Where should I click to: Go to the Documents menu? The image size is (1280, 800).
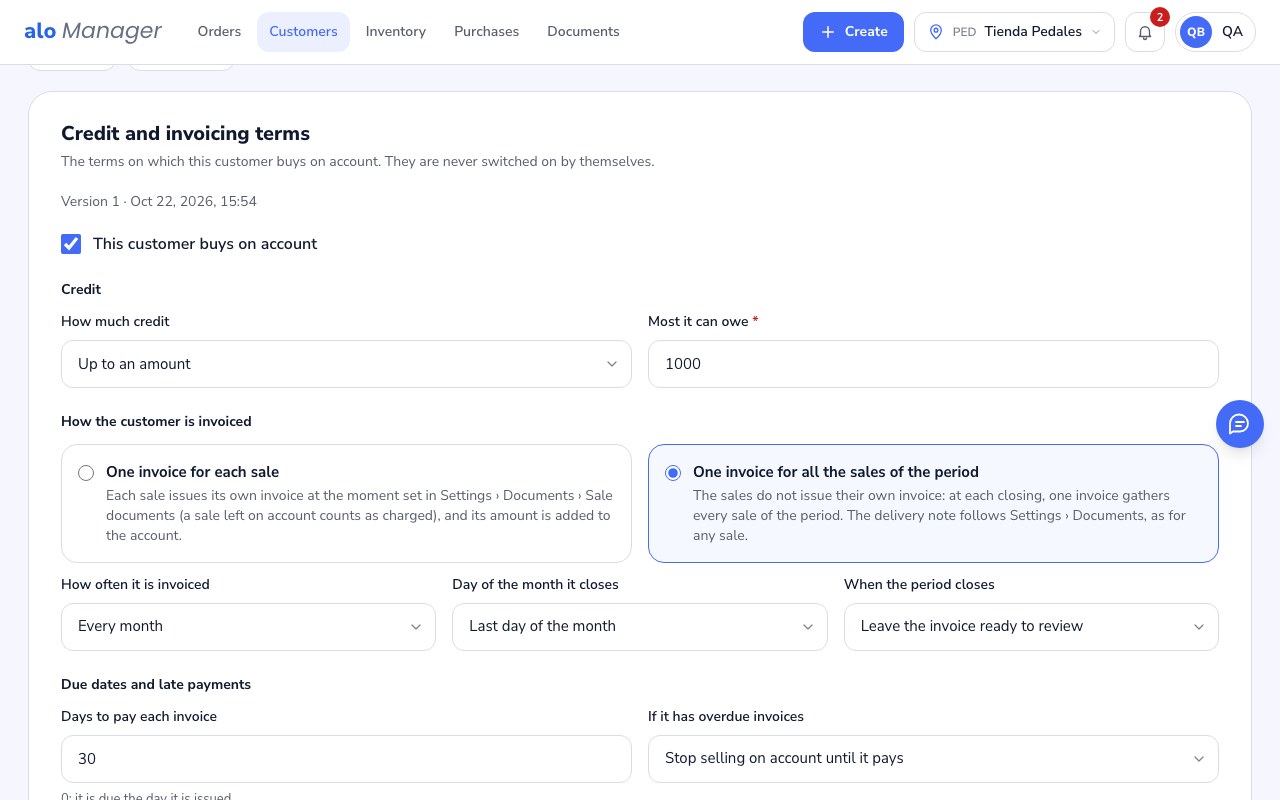pyautogui.click(x=583, y=32)
